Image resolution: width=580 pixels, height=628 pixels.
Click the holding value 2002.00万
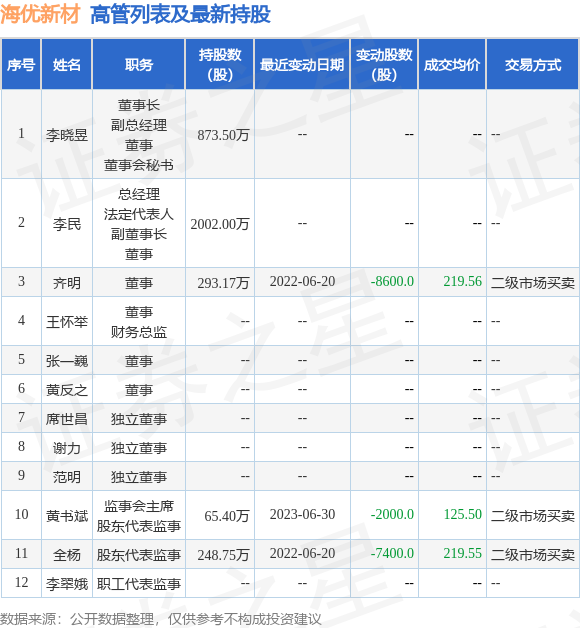[220, 224]
